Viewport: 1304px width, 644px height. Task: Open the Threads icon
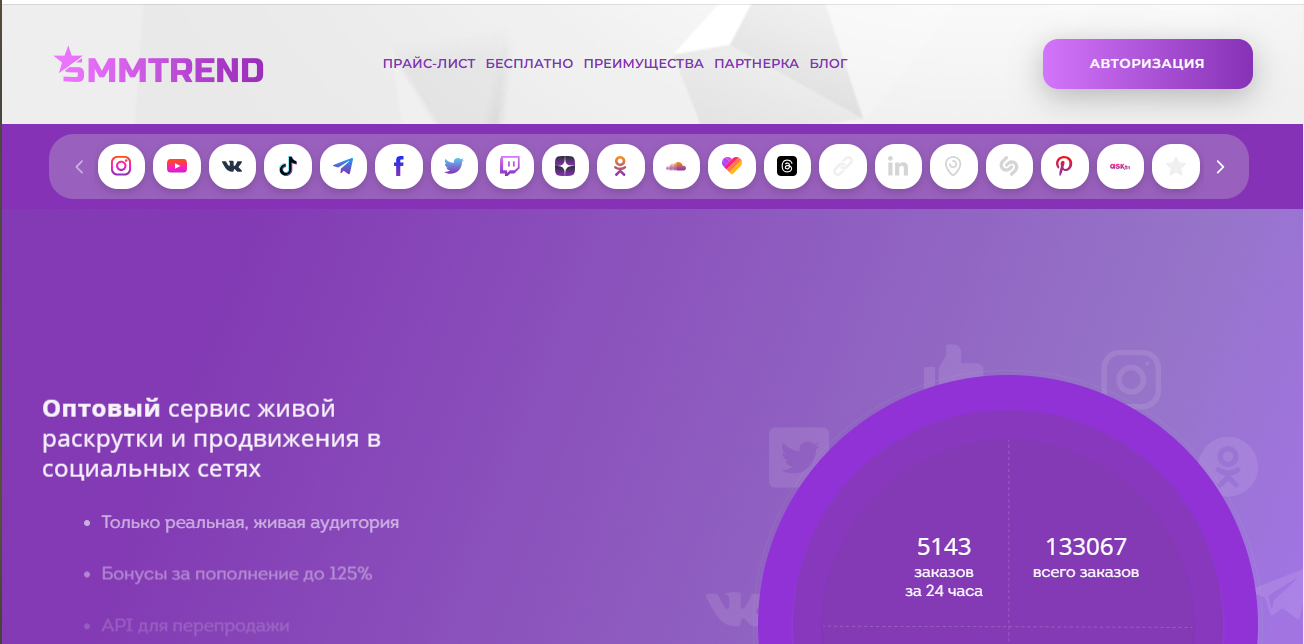click(787, 166)
